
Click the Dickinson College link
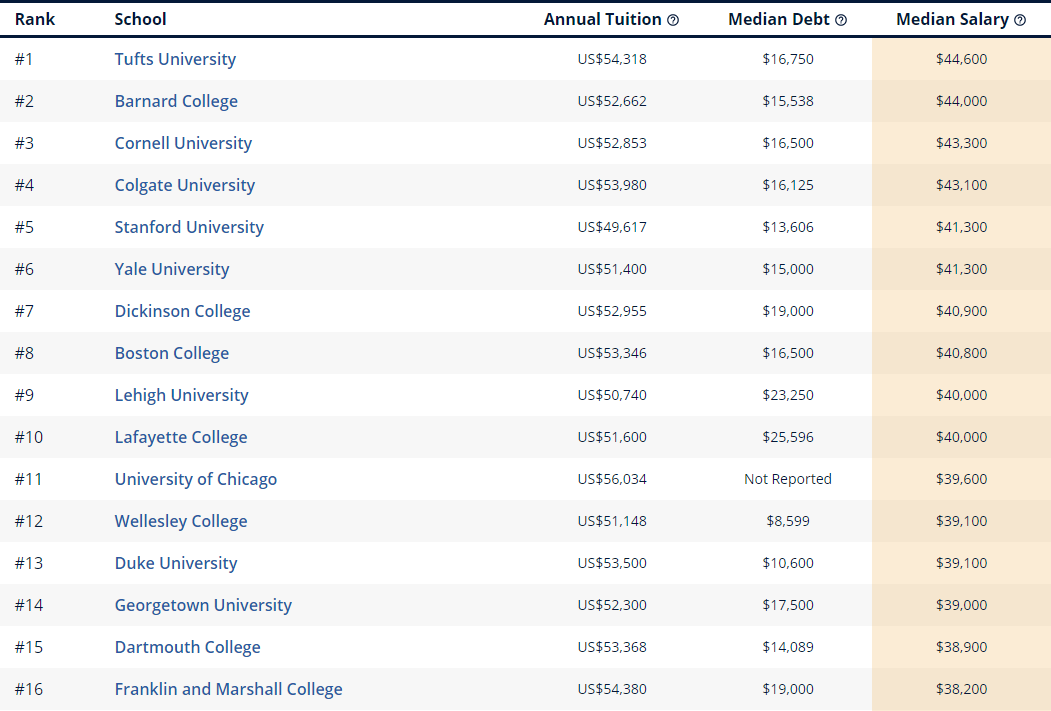coord(182,311)
